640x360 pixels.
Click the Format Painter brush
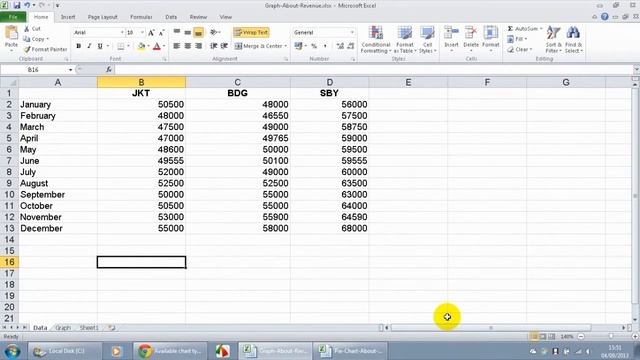coord(45,49)
